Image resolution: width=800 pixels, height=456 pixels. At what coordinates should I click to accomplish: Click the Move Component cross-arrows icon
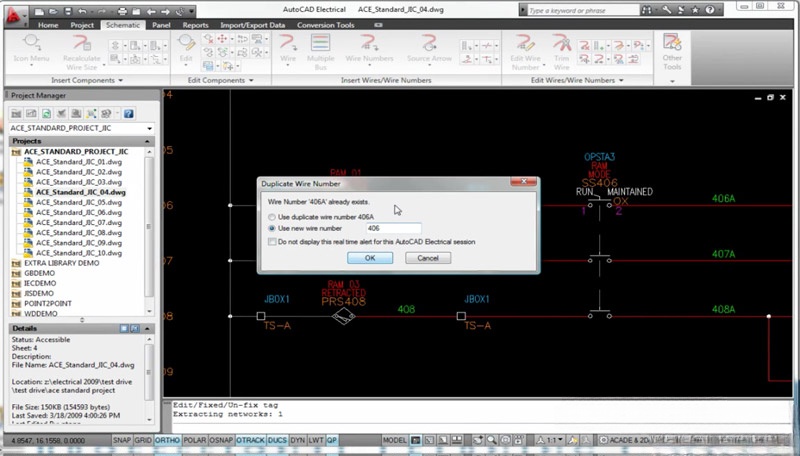click(222, 39)
